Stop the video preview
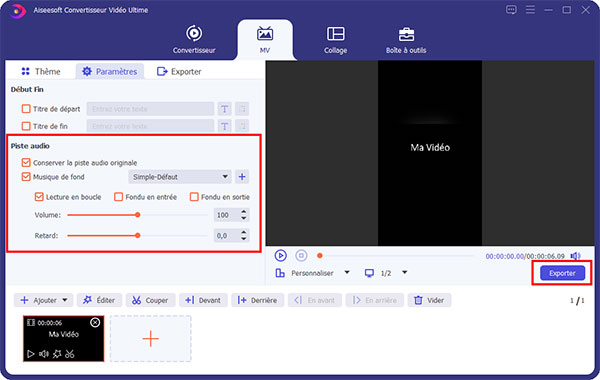600x380 pixels. [x=301, y=255]
